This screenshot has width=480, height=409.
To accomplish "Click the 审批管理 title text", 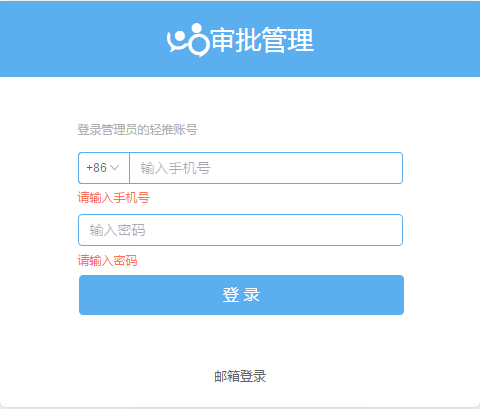I will click(263, 40).
